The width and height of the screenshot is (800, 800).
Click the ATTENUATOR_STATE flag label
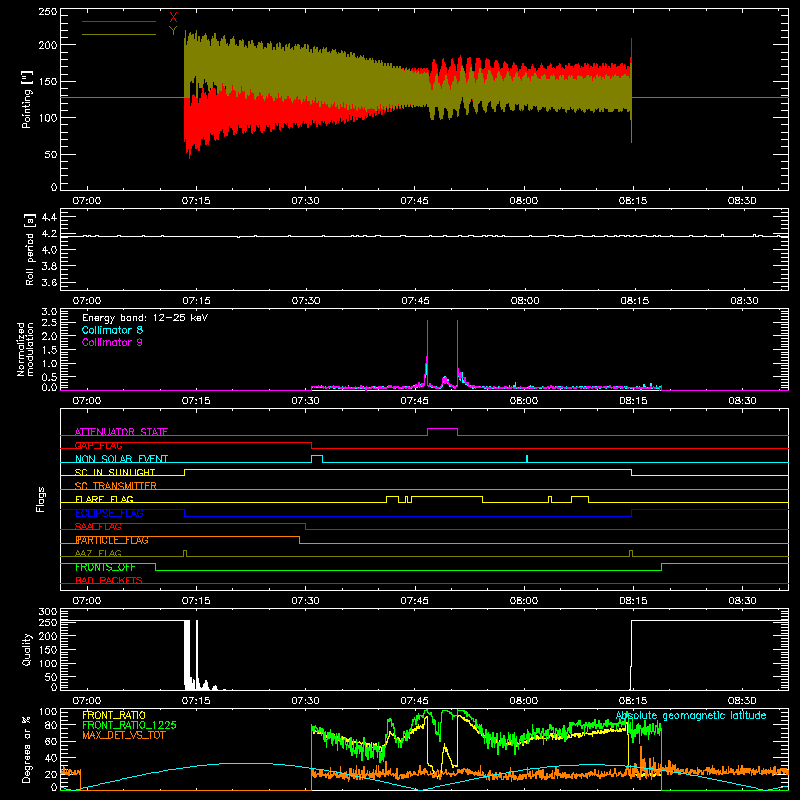pos(121,432)
